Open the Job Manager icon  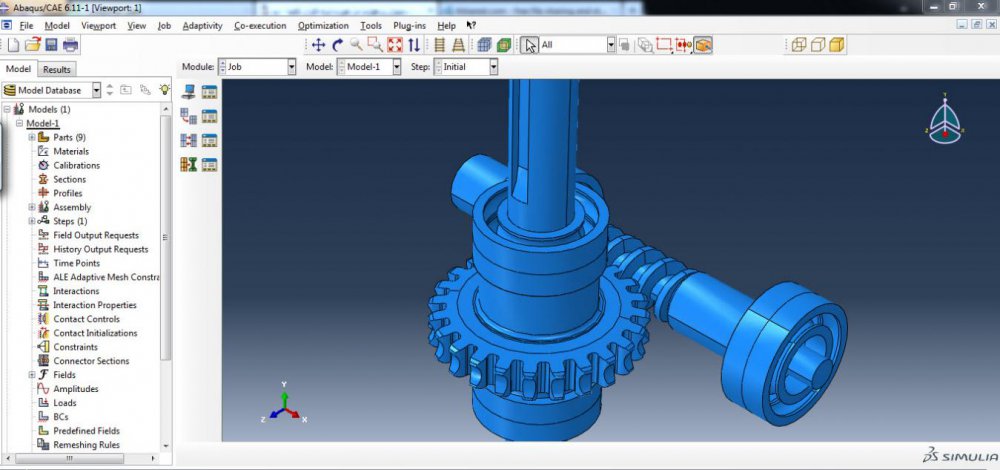tap(209, 92)
